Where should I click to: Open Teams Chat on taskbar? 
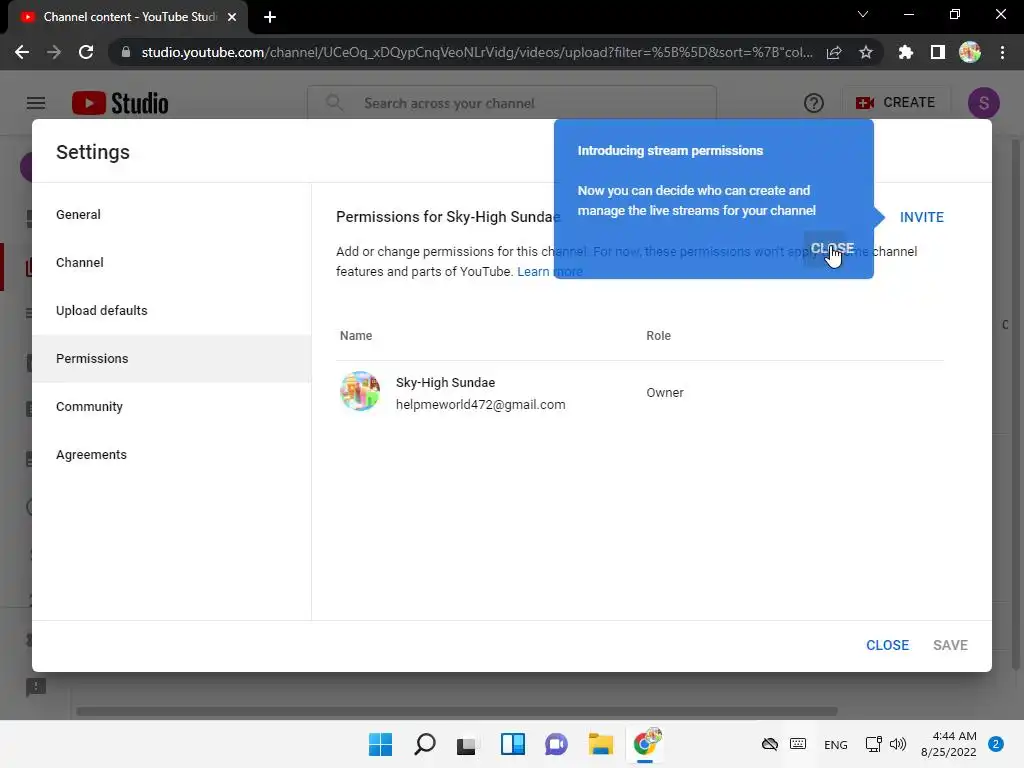556,744
